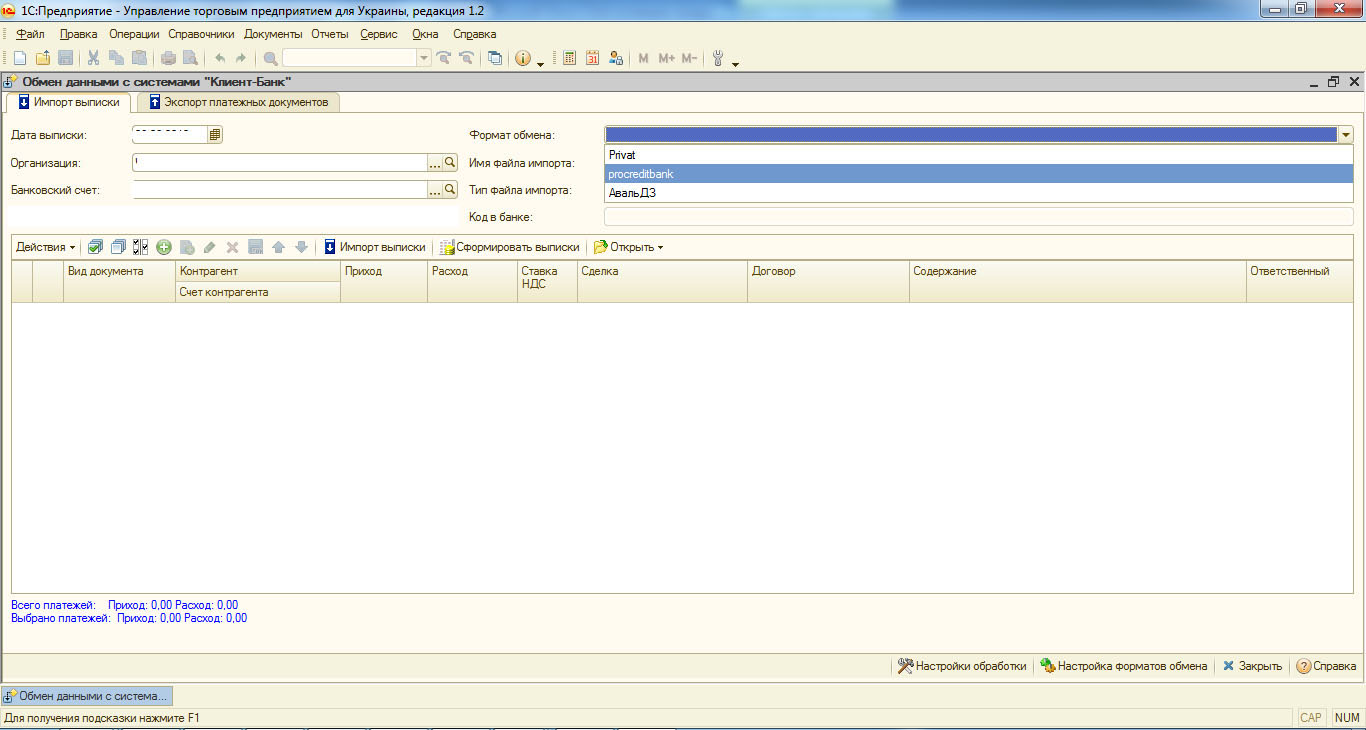
Task: Click the Содержание column header
Action: [1078, 282]
